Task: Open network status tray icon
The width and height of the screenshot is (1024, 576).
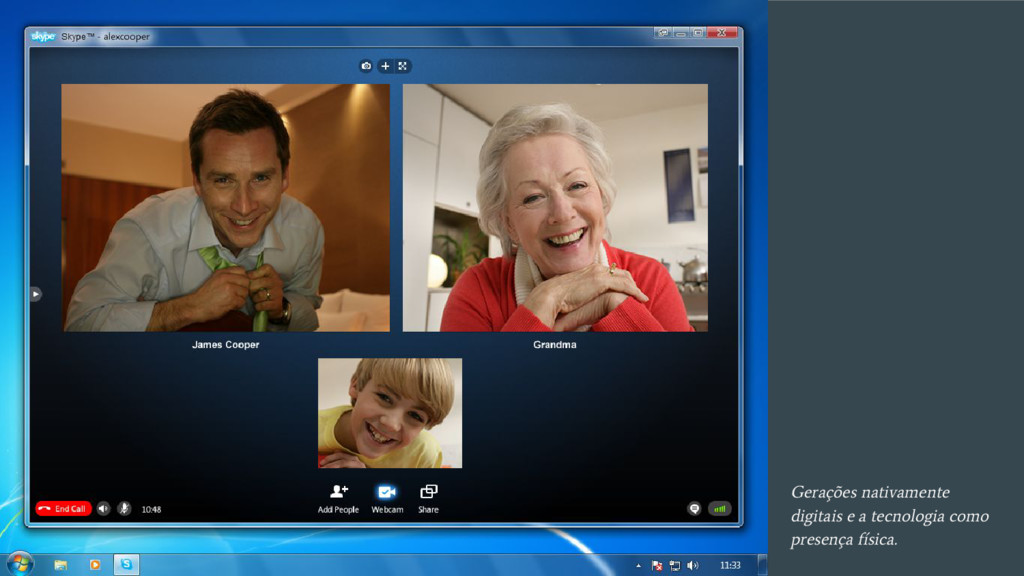Action: (x=675, y=566)
